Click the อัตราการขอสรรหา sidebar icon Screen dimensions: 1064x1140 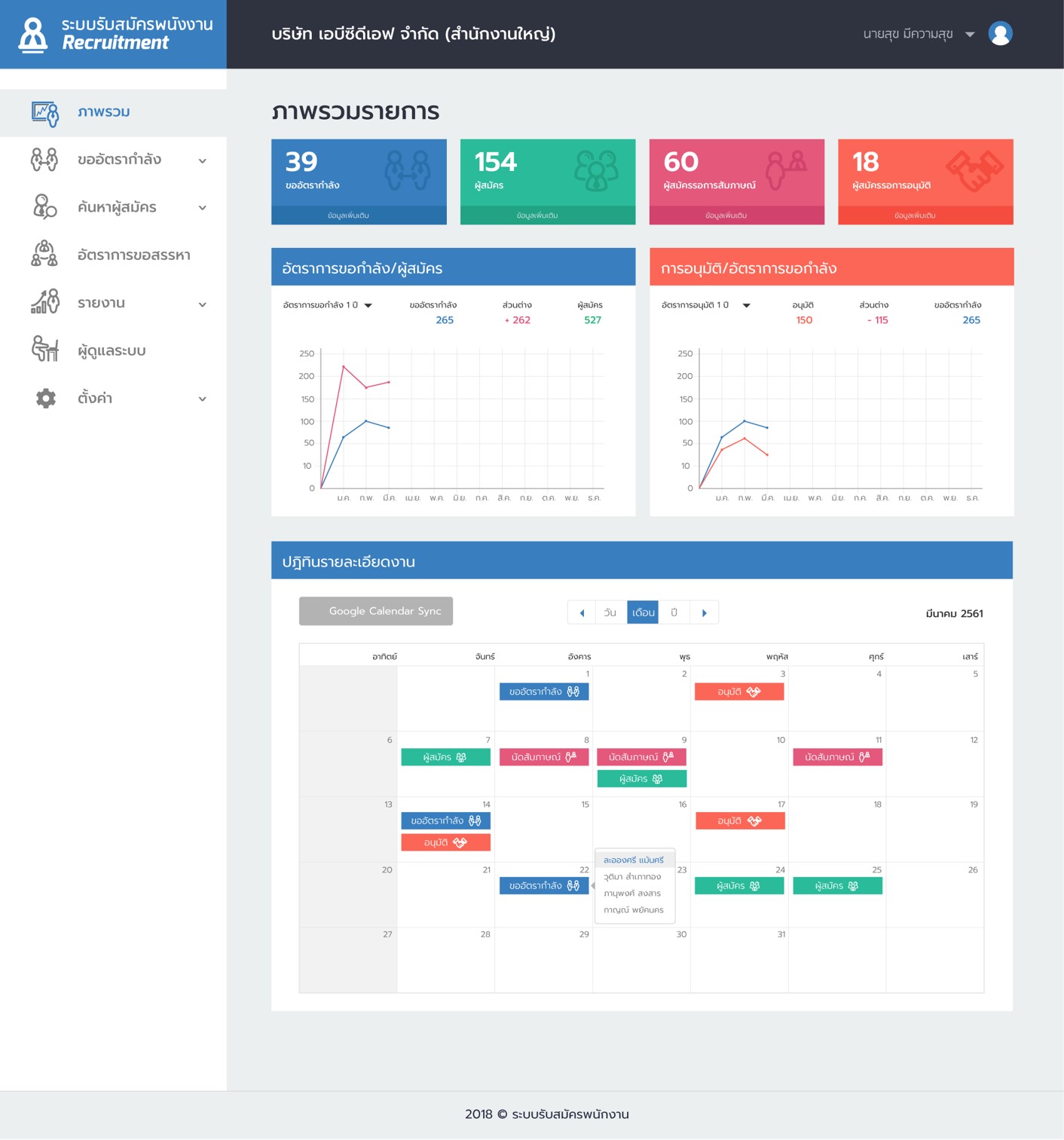point(44,255)
